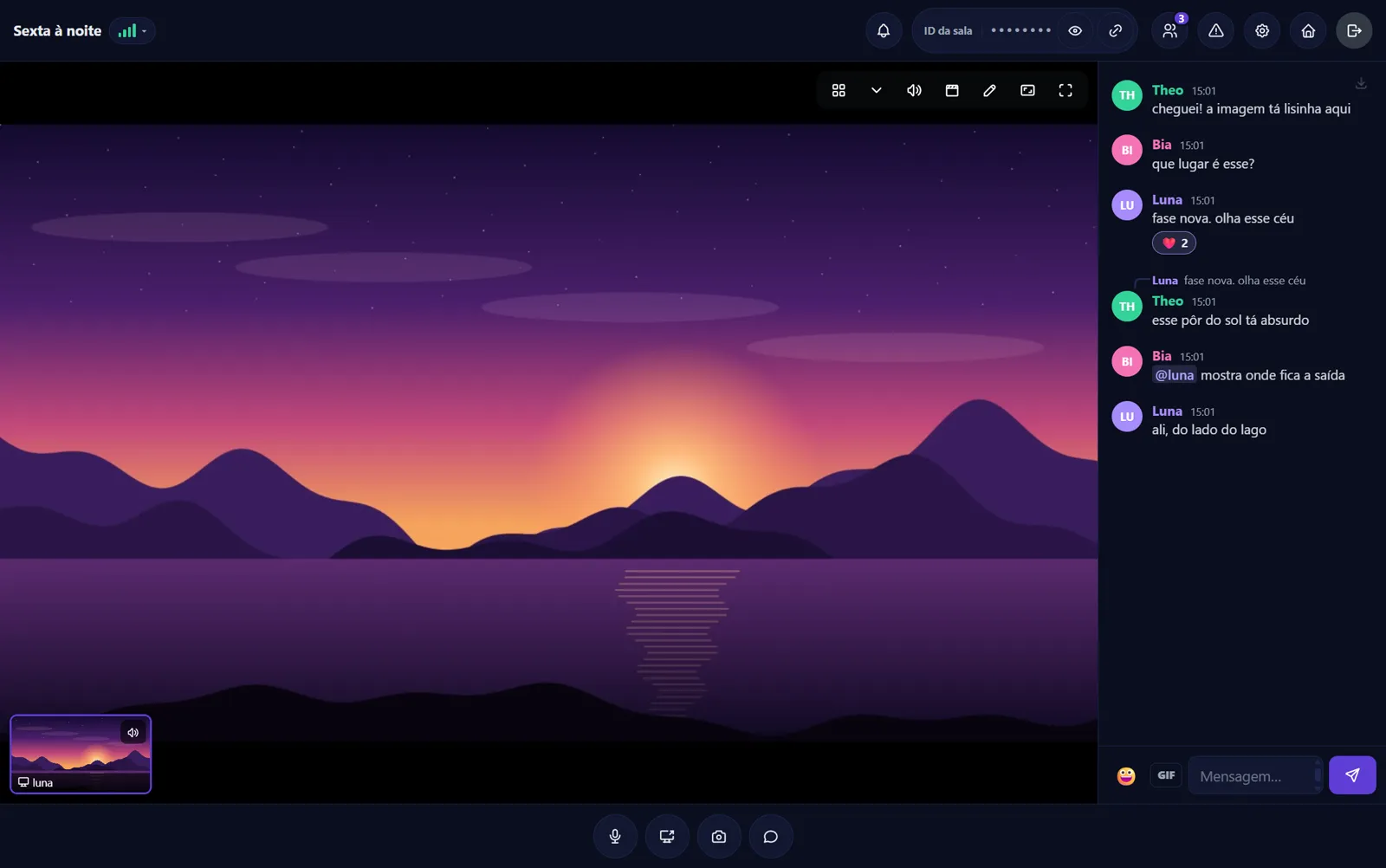
Task: Toggle screen sharing
Action: tap(667, 837)
